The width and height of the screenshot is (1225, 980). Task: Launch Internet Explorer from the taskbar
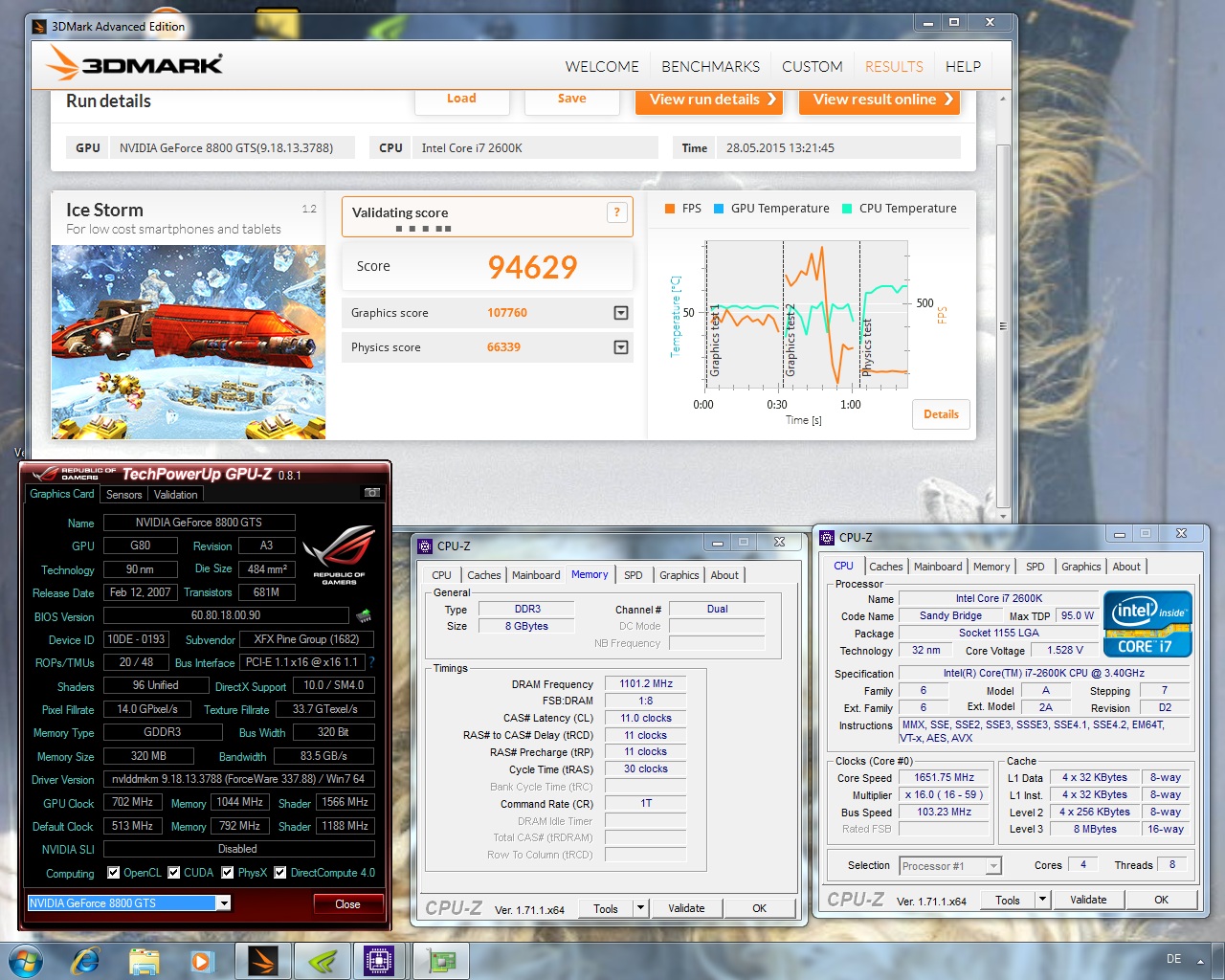click(85, 960)
